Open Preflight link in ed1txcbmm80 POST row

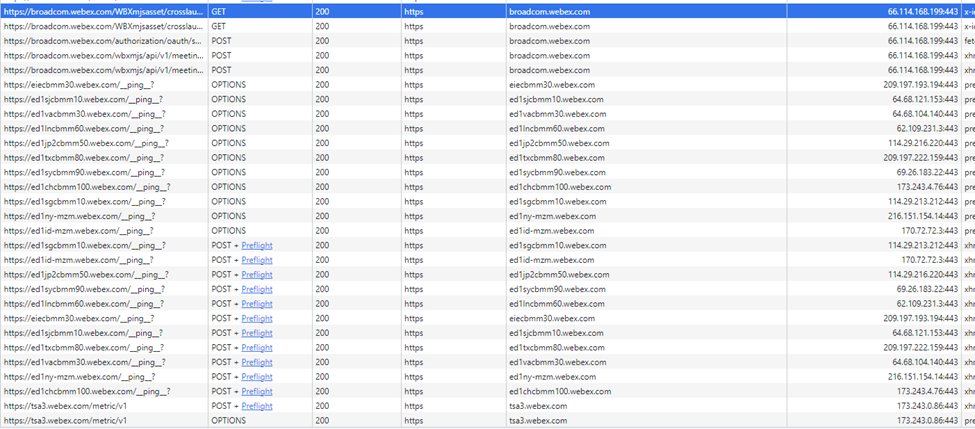tap(257, 348)
